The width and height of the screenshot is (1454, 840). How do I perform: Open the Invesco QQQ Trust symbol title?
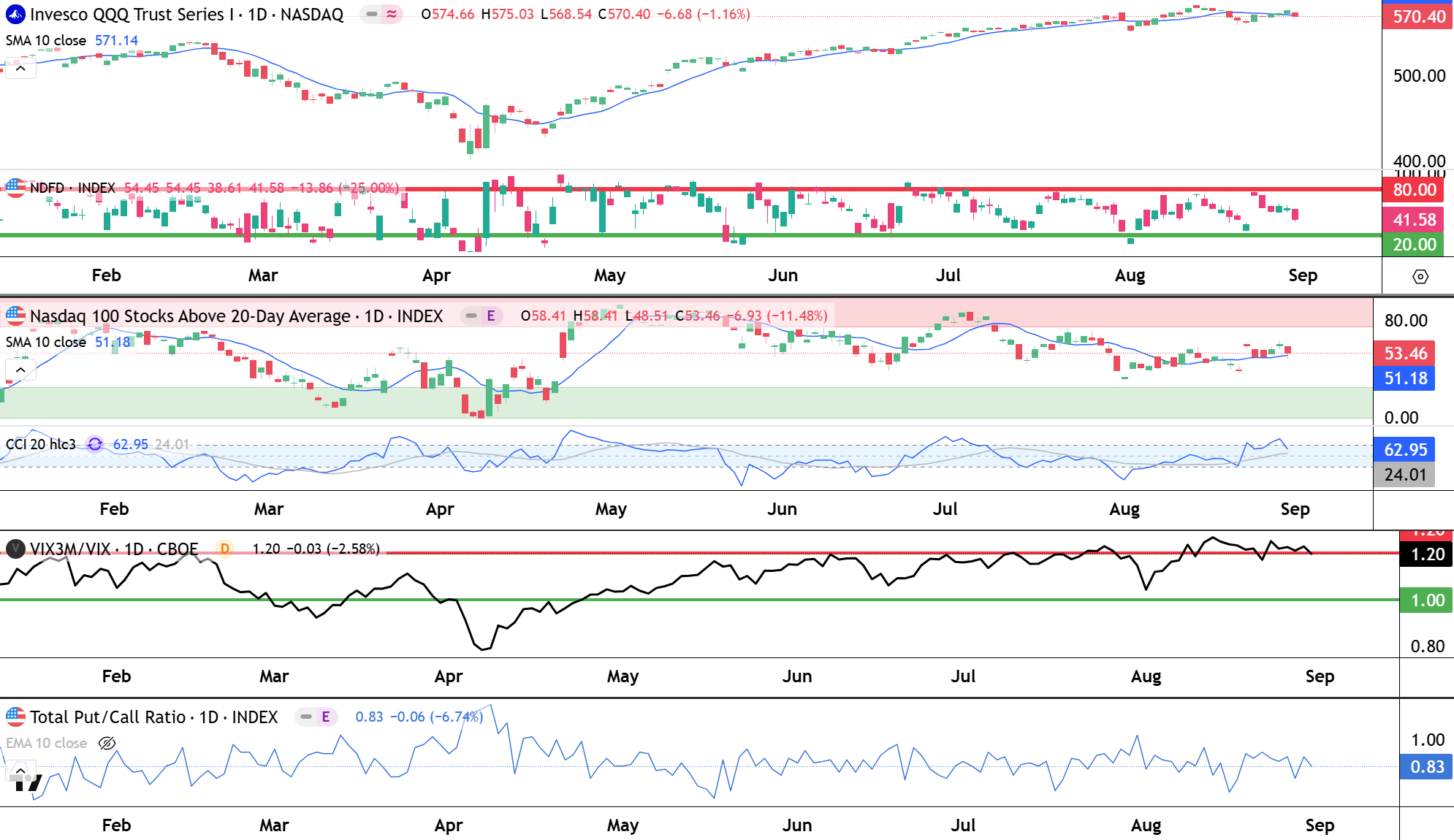(186, 14)
